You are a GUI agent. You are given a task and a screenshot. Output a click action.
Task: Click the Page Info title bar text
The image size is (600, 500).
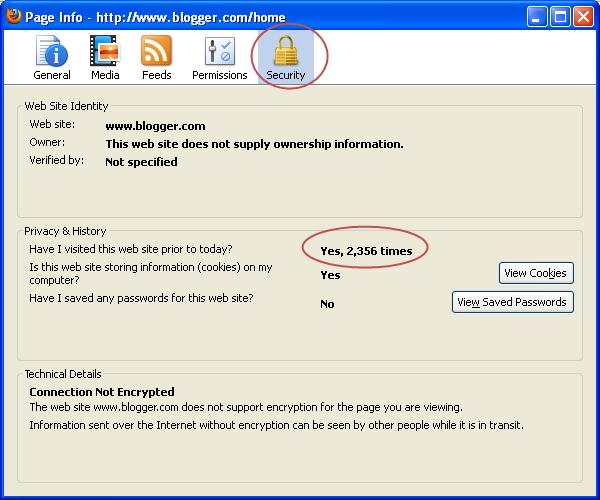[x=155, y=17]
